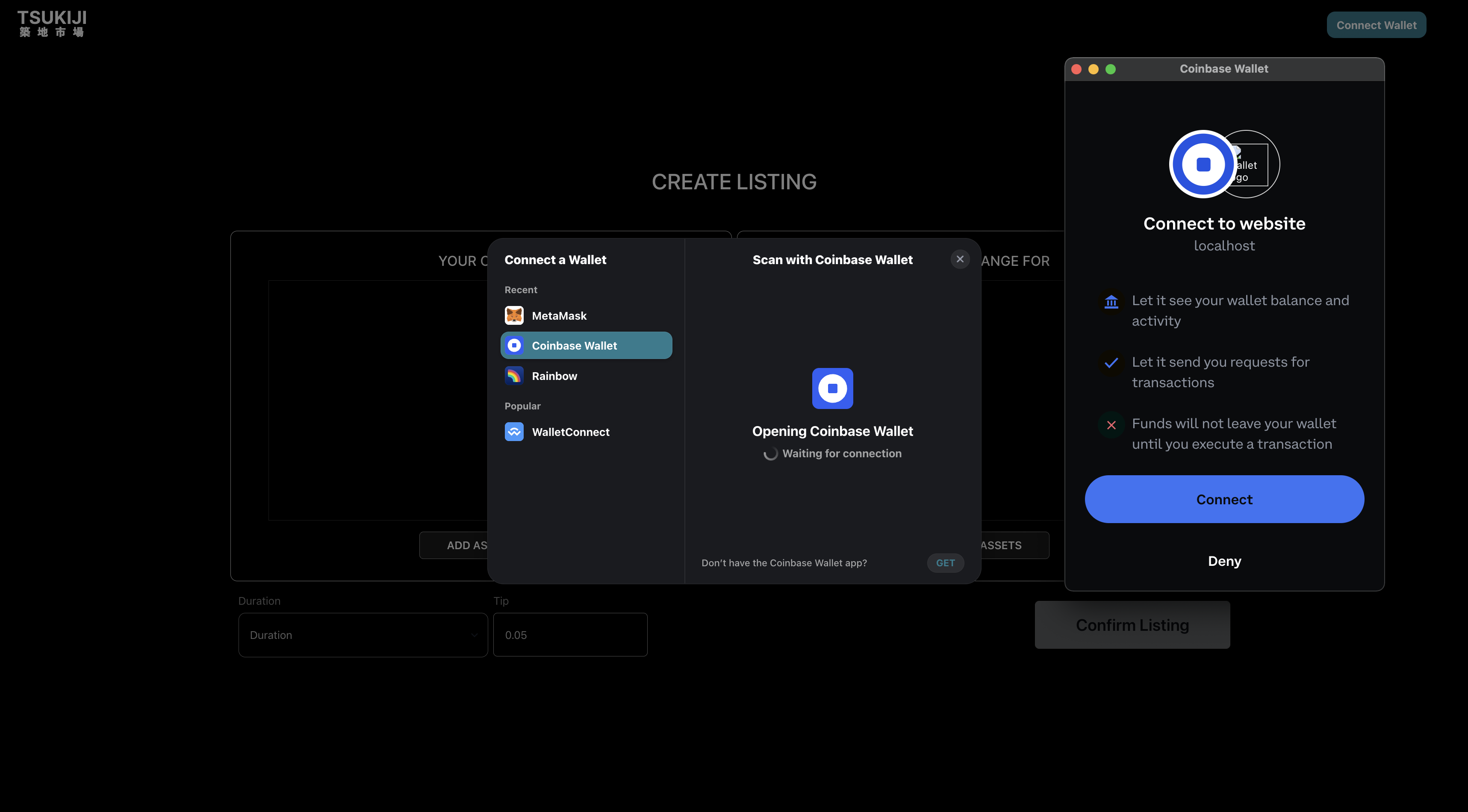Click GET button for Coinbase Wallet app
Image resolution: width=1468 pixels, height=812 pixels.
(945, 562)
